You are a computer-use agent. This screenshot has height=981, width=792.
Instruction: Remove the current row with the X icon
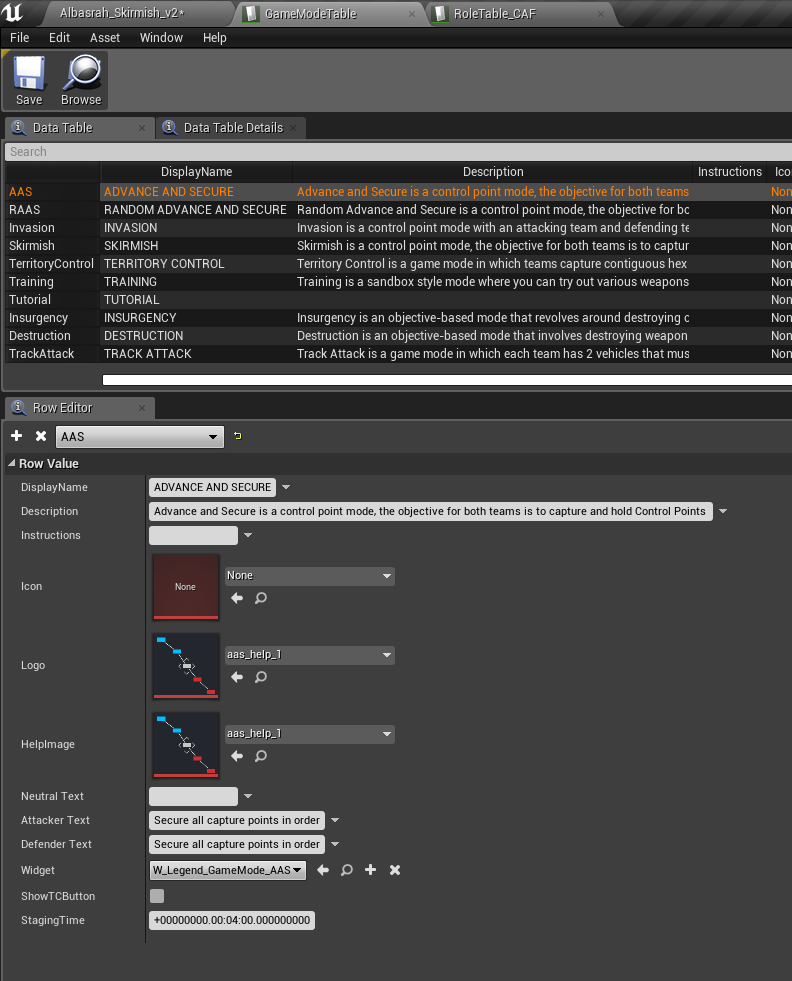[41, 436]
